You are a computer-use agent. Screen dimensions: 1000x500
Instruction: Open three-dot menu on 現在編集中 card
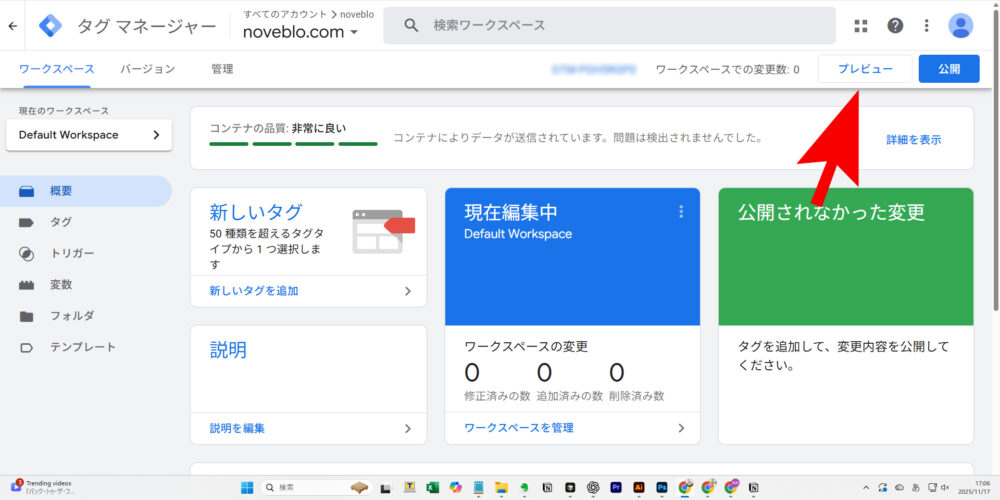pyautogui.click(x=681, y=212)
